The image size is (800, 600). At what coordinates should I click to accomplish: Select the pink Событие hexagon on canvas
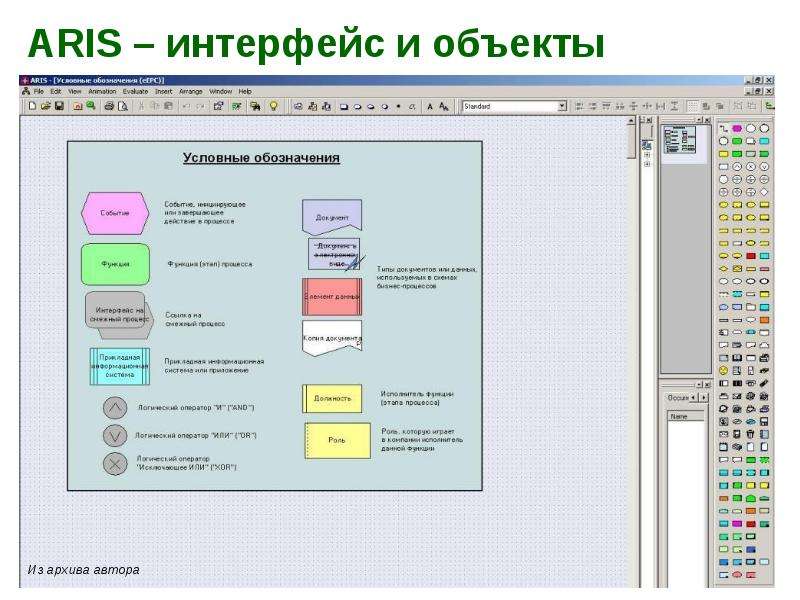tap(115, 213)
